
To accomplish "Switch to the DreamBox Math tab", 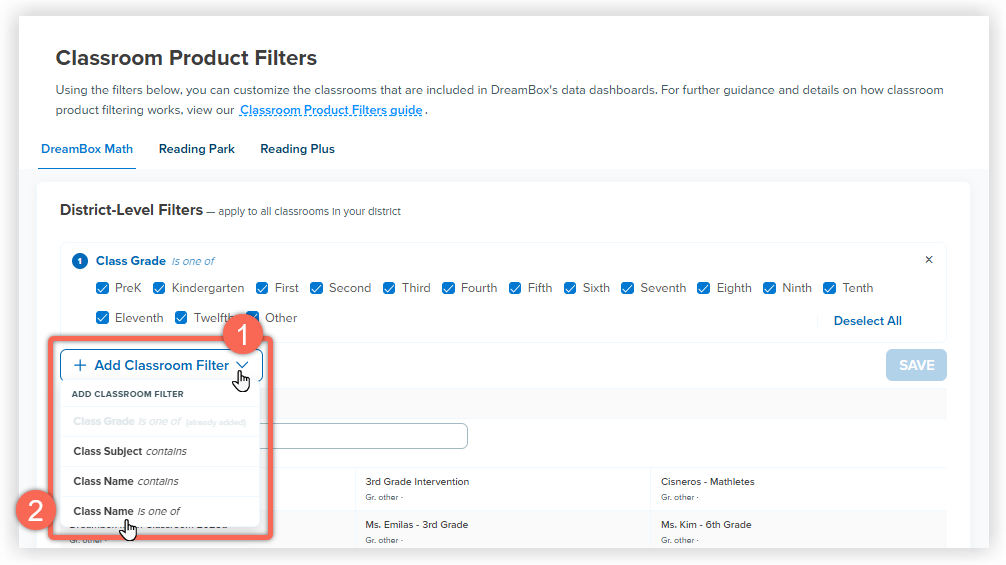I will click(x=87, y=149).
